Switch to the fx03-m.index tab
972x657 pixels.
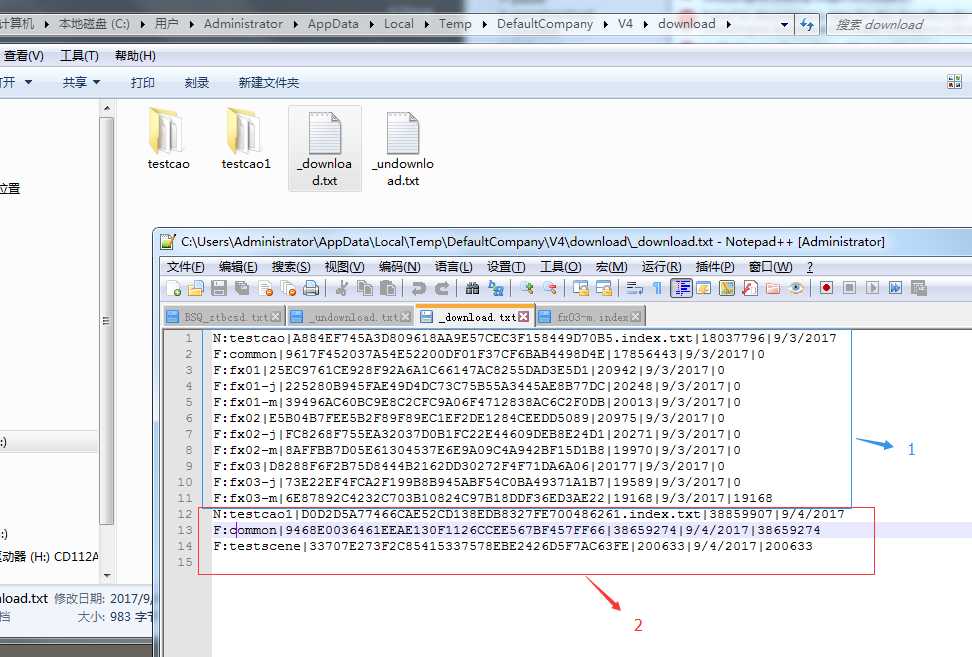[590, 317]
